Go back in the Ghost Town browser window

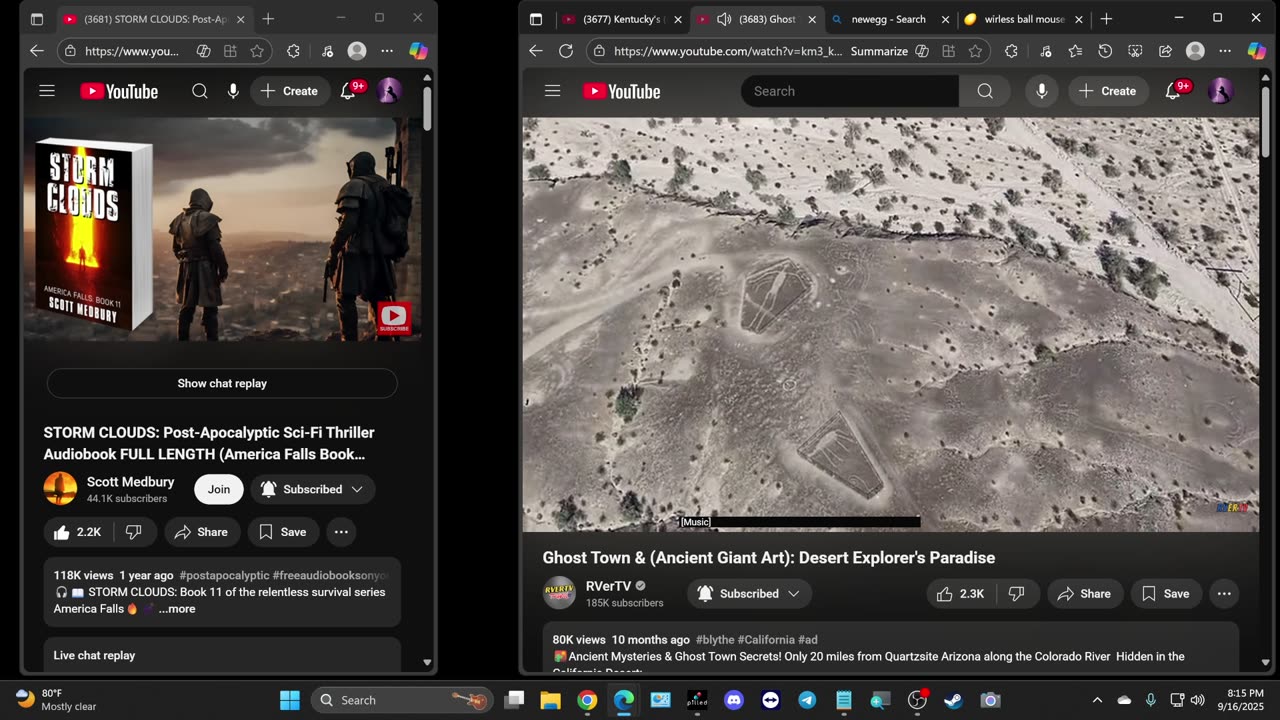(x=536, y=51)
